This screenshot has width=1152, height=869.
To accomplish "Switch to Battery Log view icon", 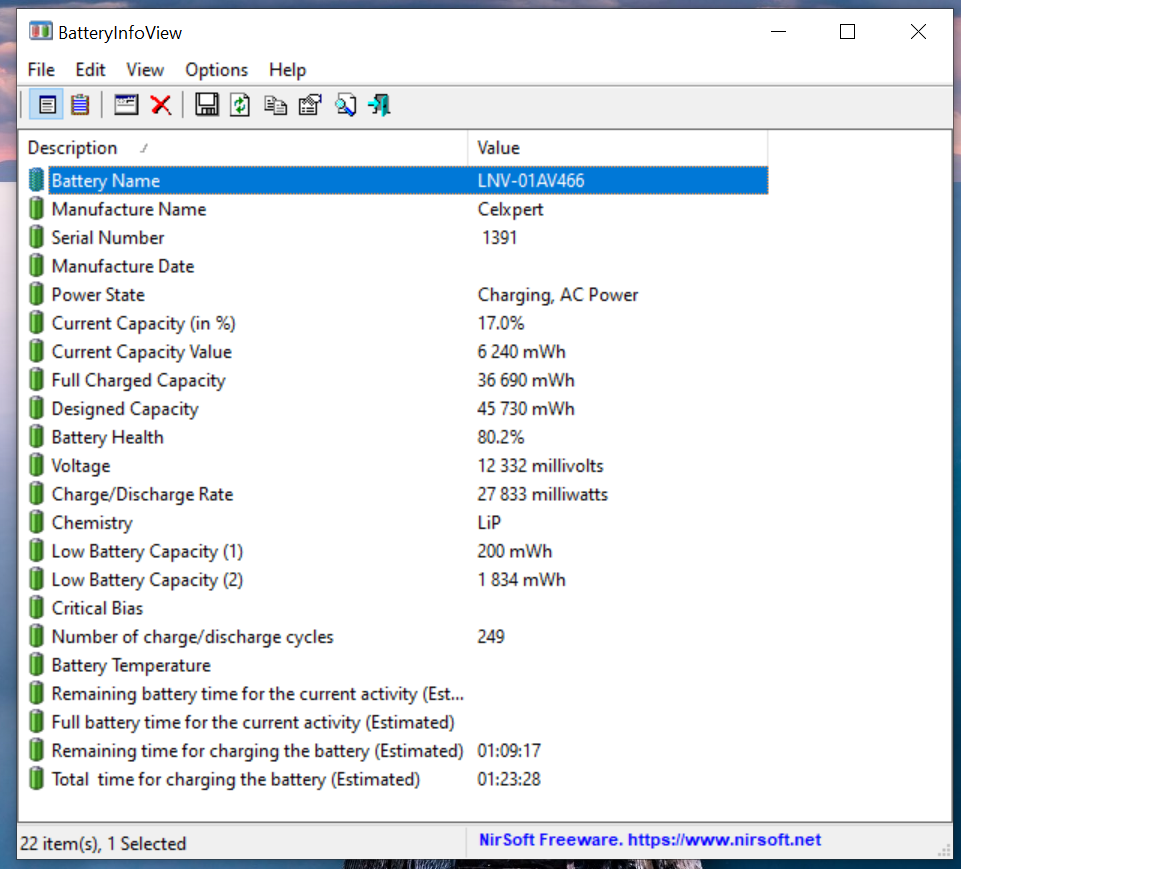I will point(80,105).
